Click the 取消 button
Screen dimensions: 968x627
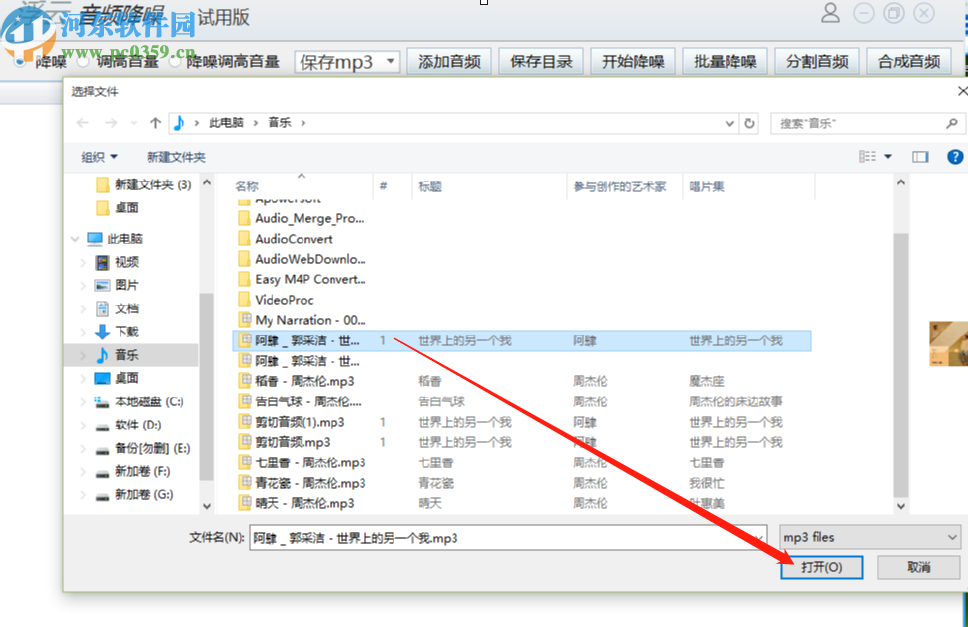919,567
